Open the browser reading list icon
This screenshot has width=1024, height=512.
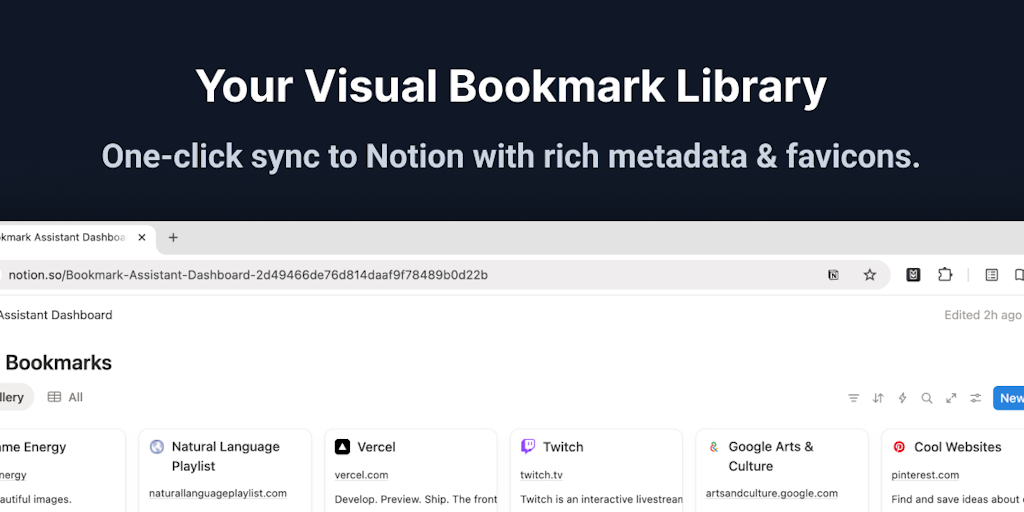(992, 275)
